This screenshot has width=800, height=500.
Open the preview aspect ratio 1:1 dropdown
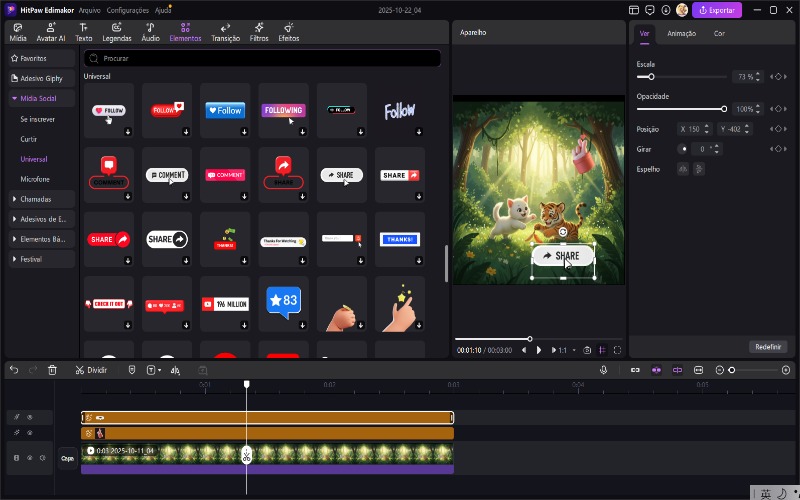[x=566, y=350]
